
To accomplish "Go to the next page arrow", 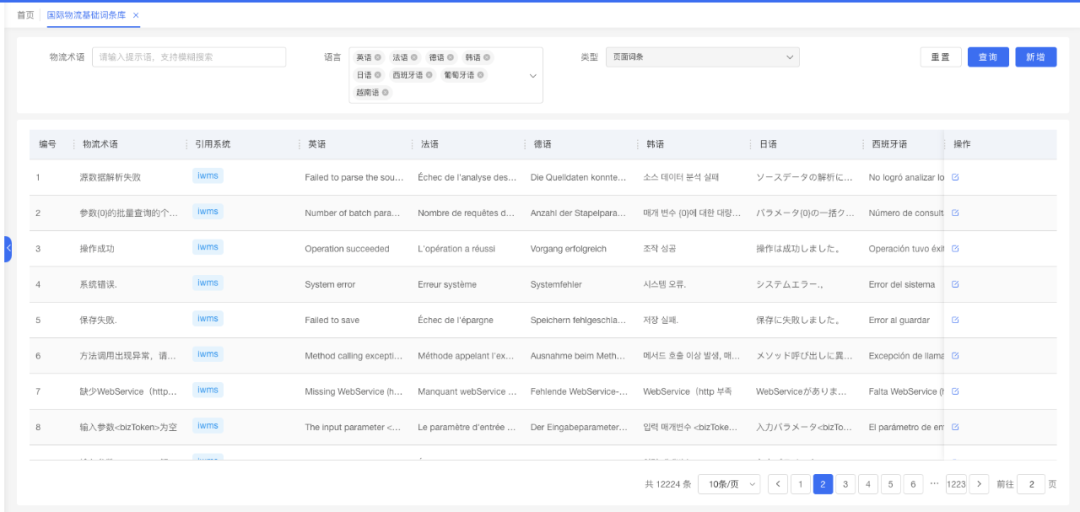I will click(979, 484).
